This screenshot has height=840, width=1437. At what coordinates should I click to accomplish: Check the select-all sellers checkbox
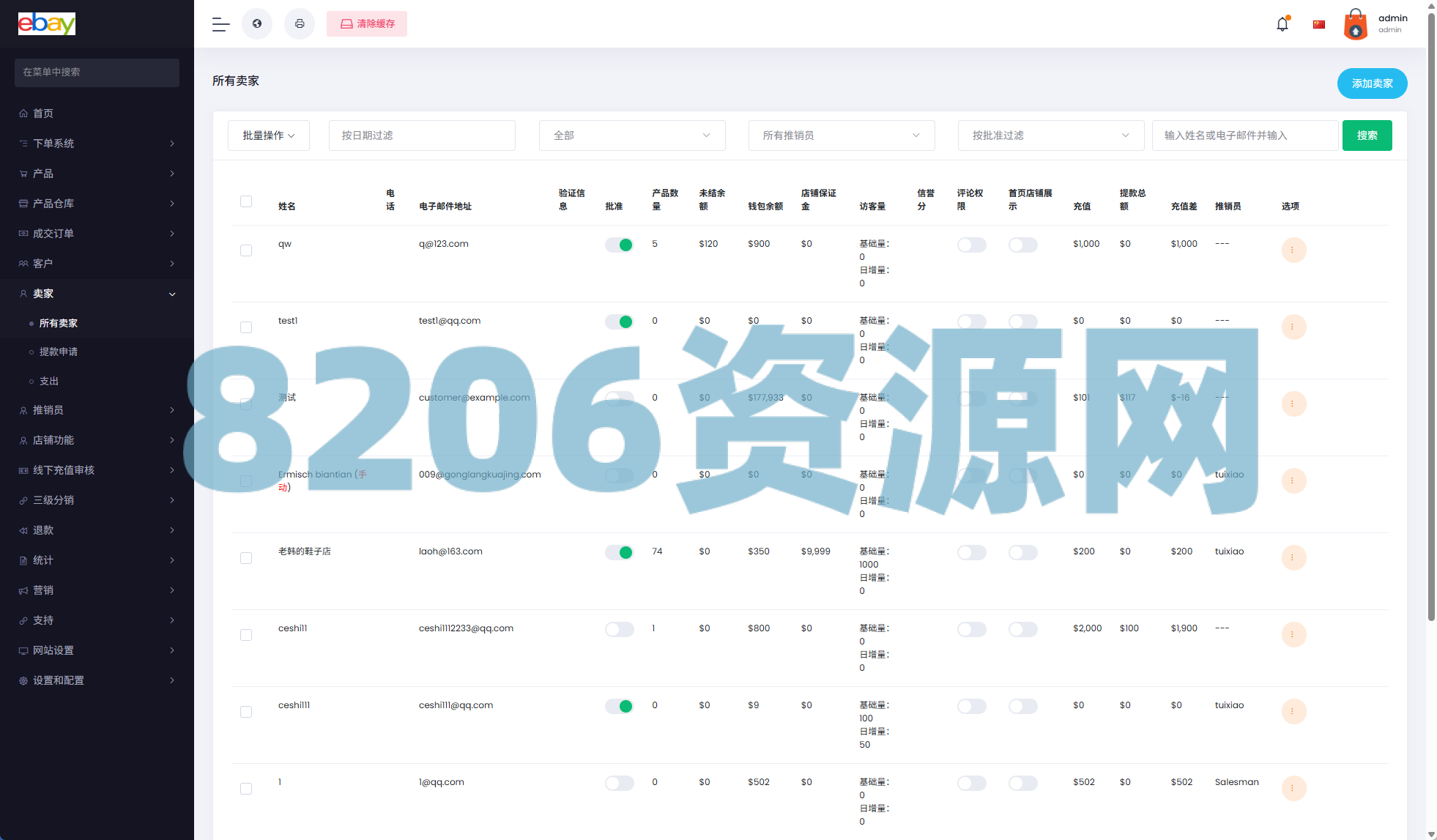click(246, 201)
